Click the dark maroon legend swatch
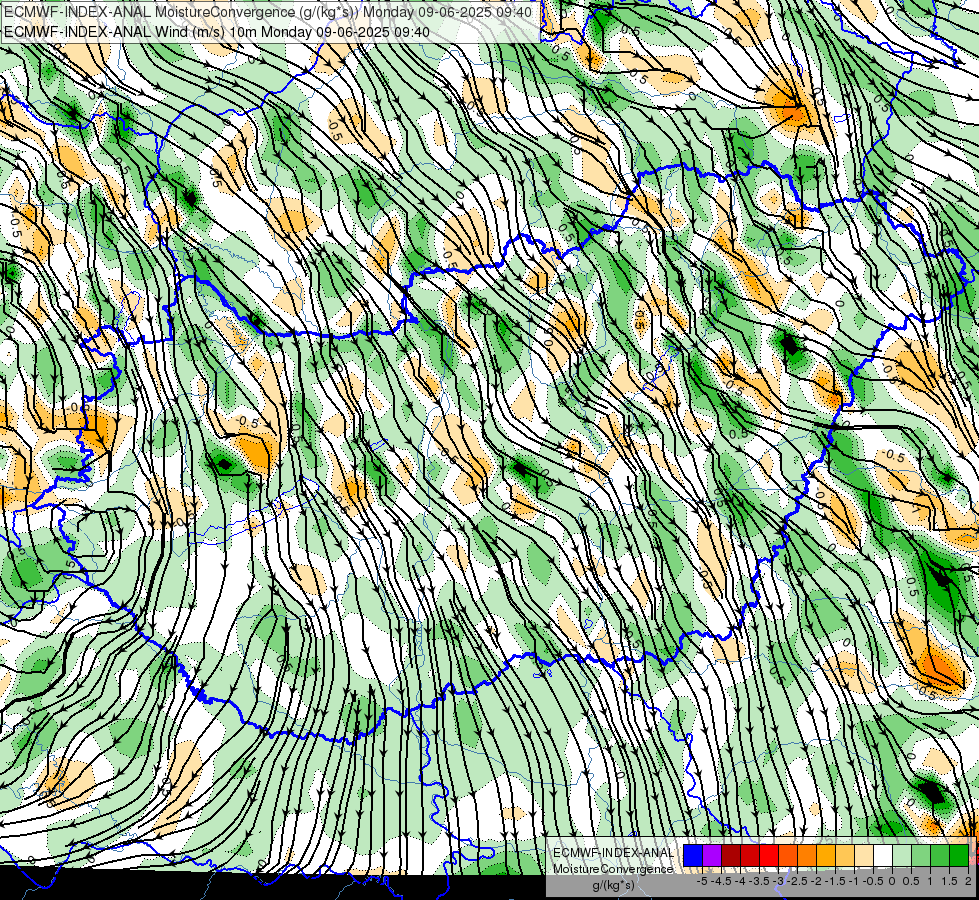Screen dimensions: 979x900 point(731,856)
